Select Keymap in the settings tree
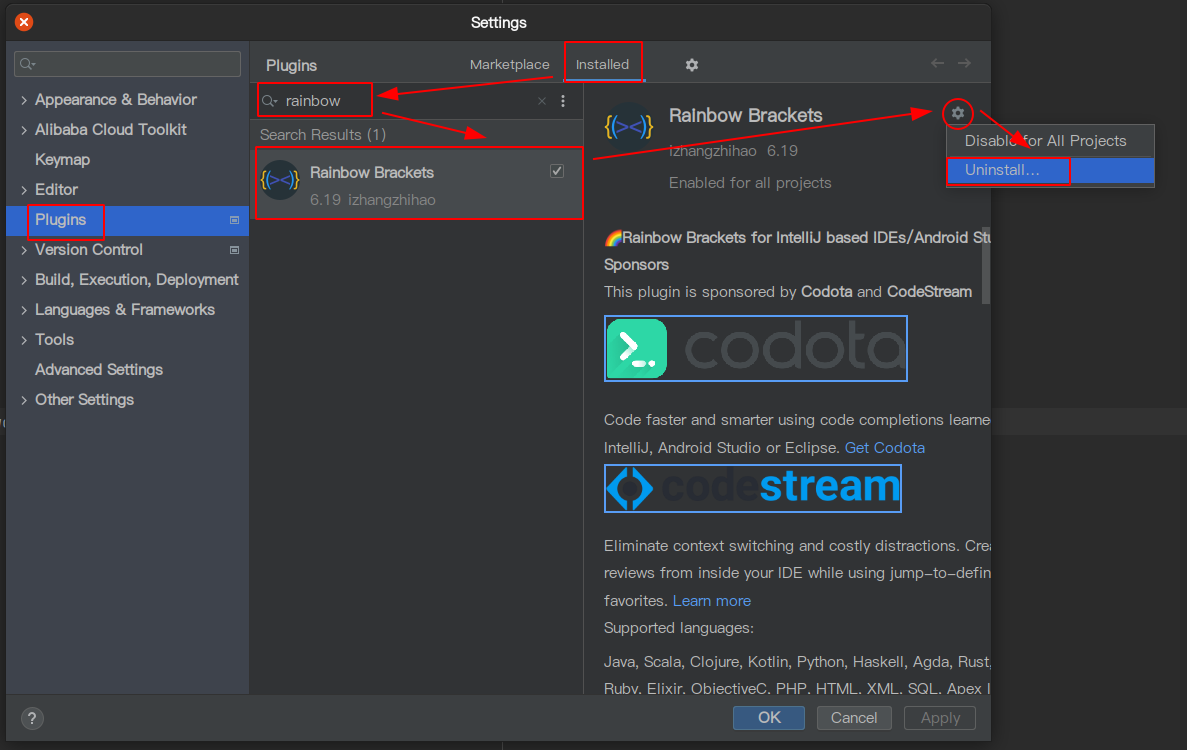This screenshot has width=1187, height=750. (62, 160)
